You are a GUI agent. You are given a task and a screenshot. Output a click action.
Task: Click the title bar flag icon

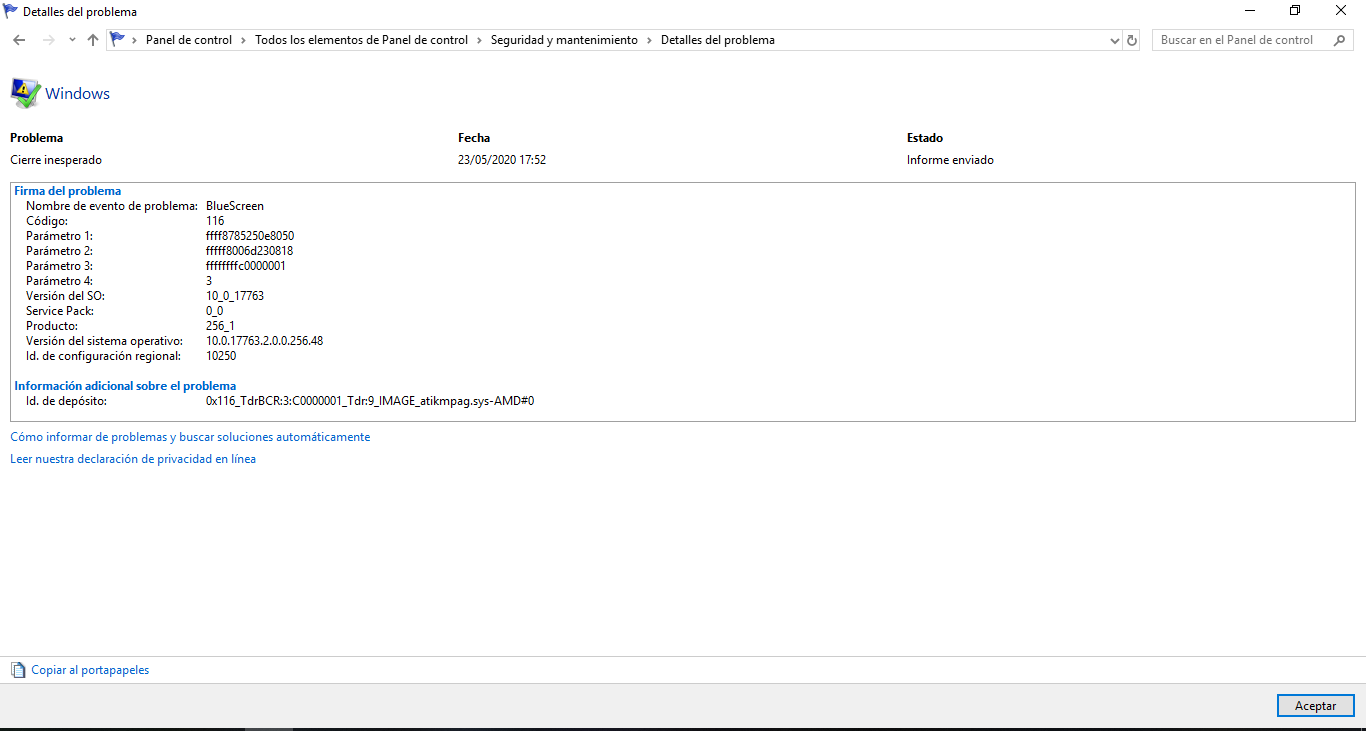[x=11, y=11]
